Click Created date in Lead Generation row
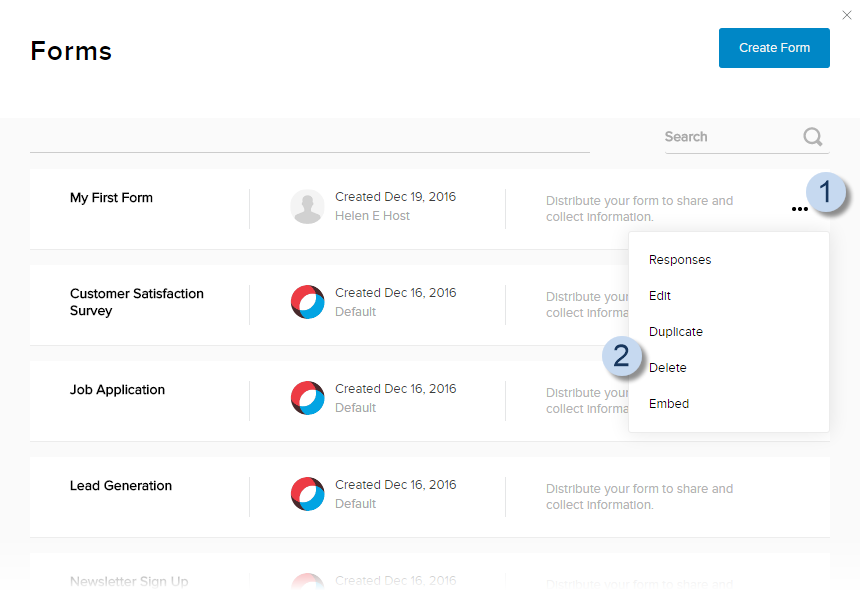Image resolution: width=860 pixels, height=591 pixels. [x=395, y=485]
